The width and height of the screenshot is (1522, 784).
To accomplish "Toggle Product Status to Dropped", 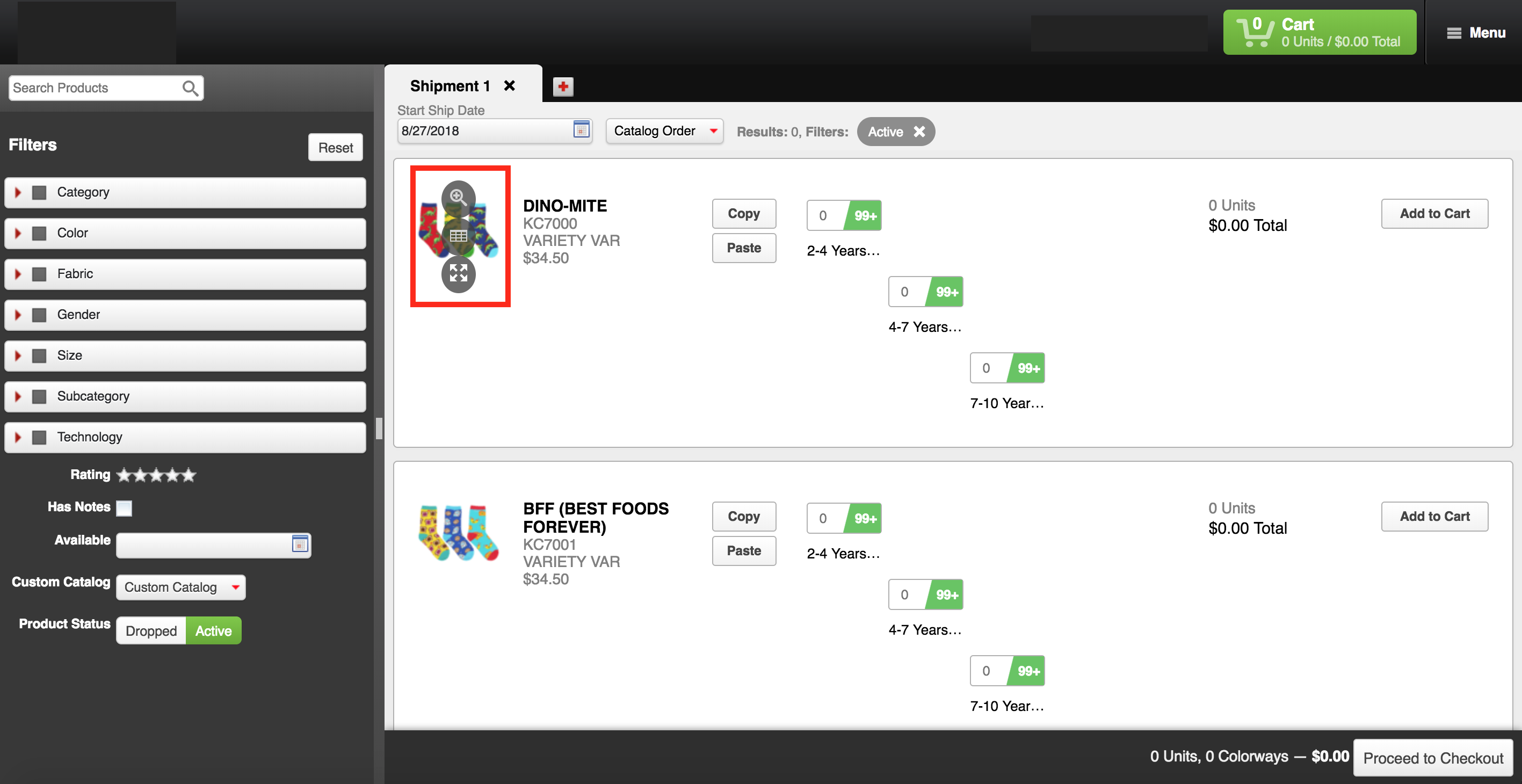I will tap(151, 631).
